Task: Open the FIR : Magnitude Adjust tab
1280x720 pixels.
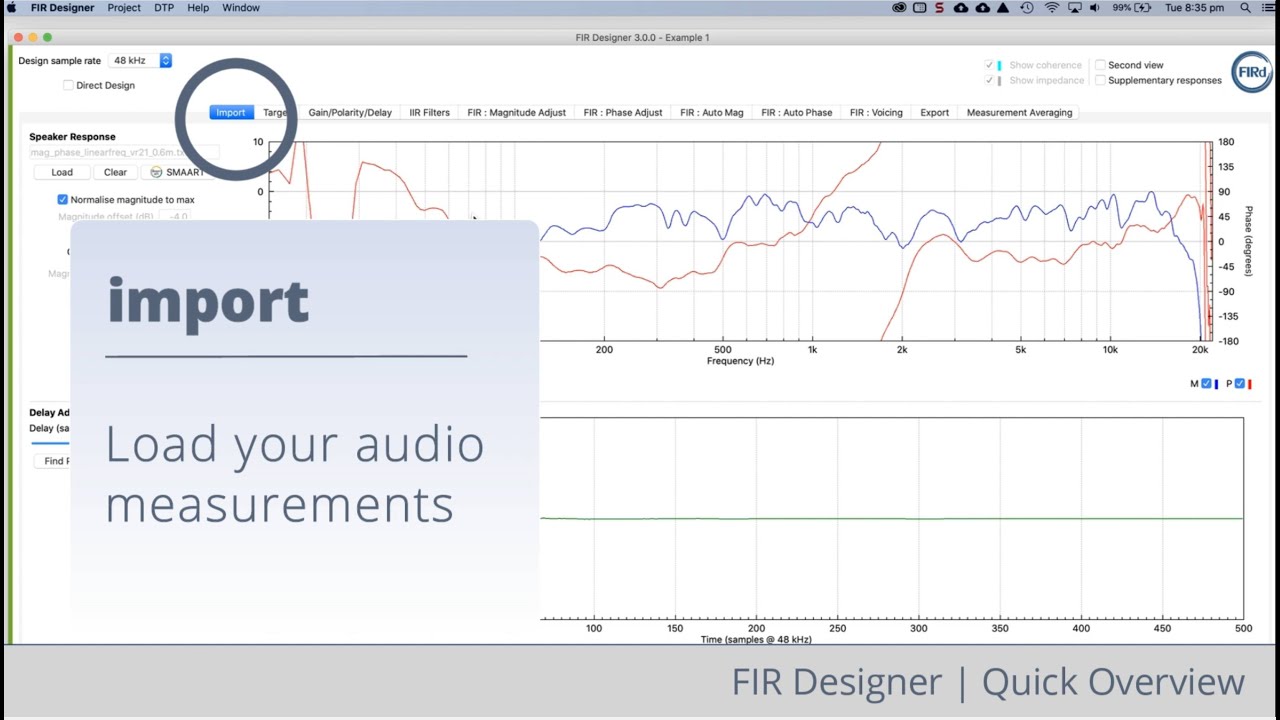Action: click(516, 112)
